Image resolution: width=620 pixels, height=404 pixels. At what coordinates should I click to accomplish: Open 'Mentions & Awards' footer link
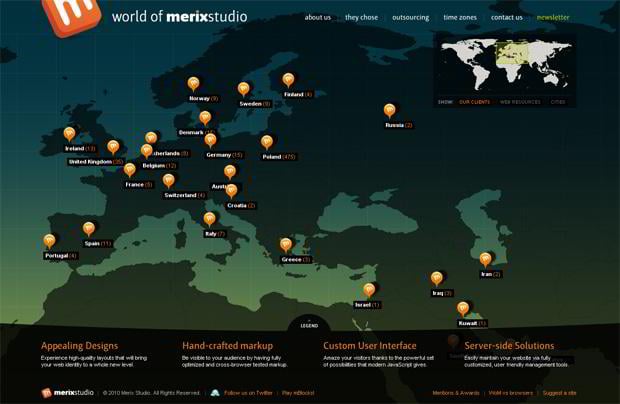coord(456,393)
